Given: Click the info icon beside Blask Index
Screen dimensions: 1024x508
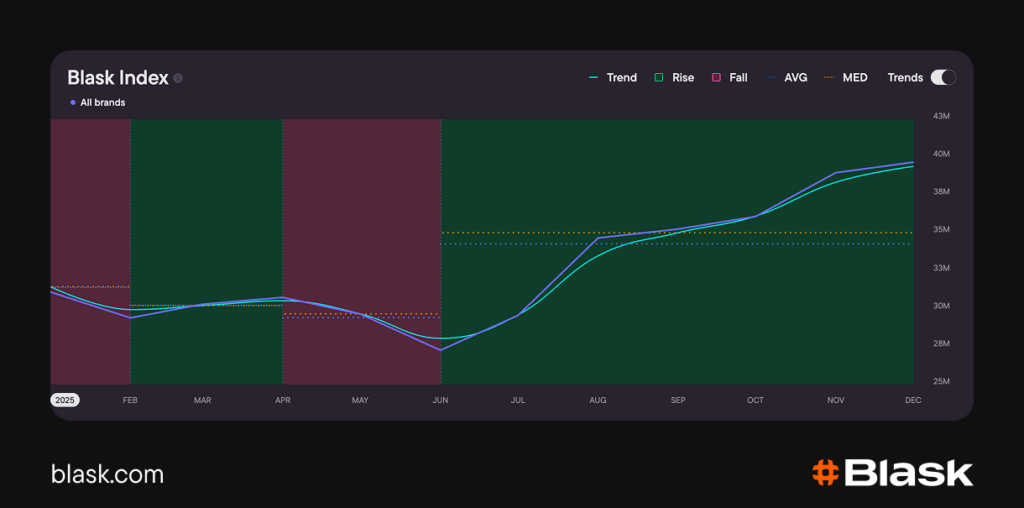Looking at the screenshot, I should click(178, 78).
